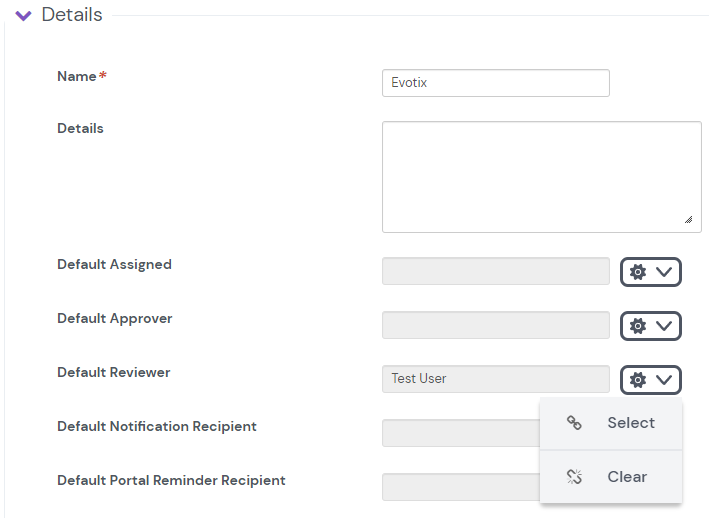Close the Default Reviewer dropdown arrow

(664, 380)
